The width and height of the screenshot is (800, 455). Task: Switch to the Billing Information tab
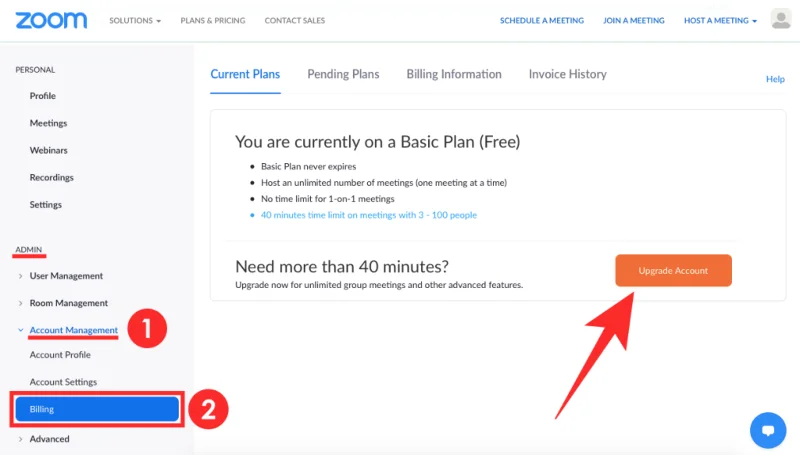454,74
